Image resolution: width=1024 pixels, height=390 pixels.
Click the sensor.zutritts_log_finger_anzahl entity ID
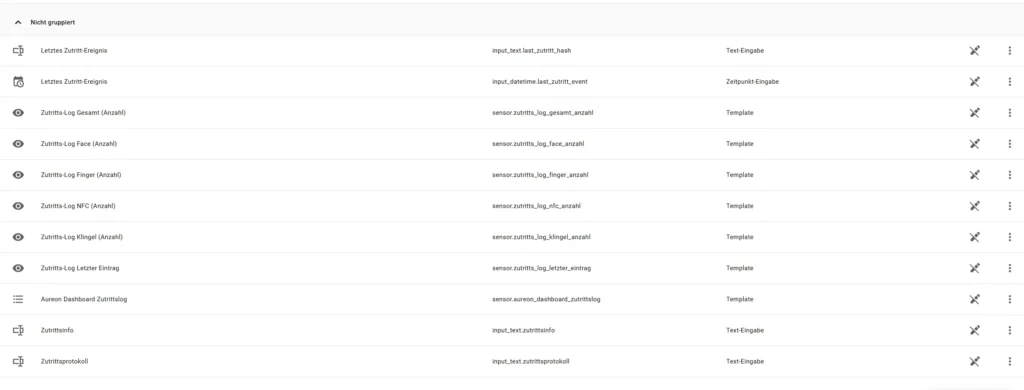tap(540, 174)
